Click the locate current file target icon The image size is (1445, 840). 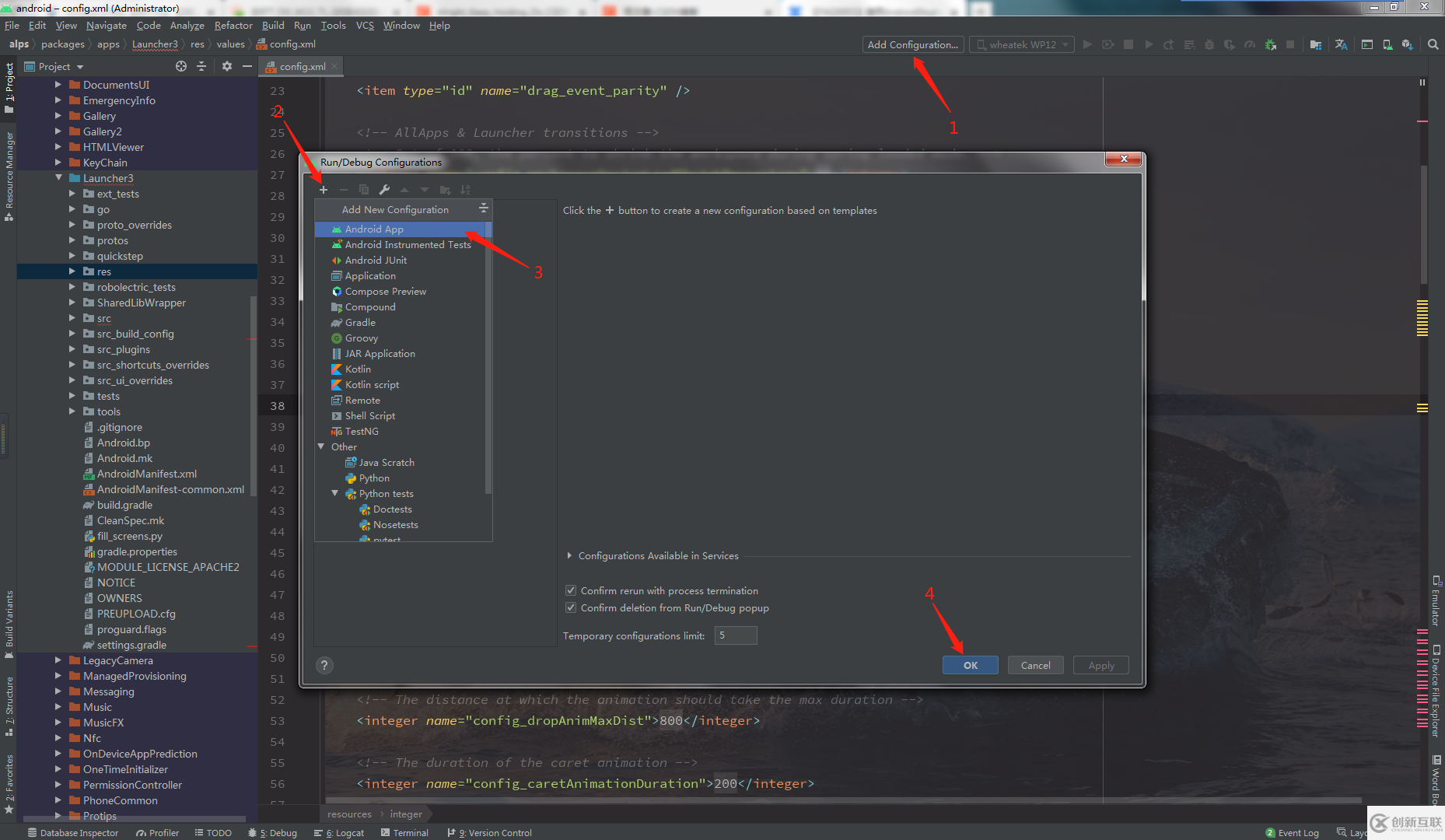(x=181, y=67)
